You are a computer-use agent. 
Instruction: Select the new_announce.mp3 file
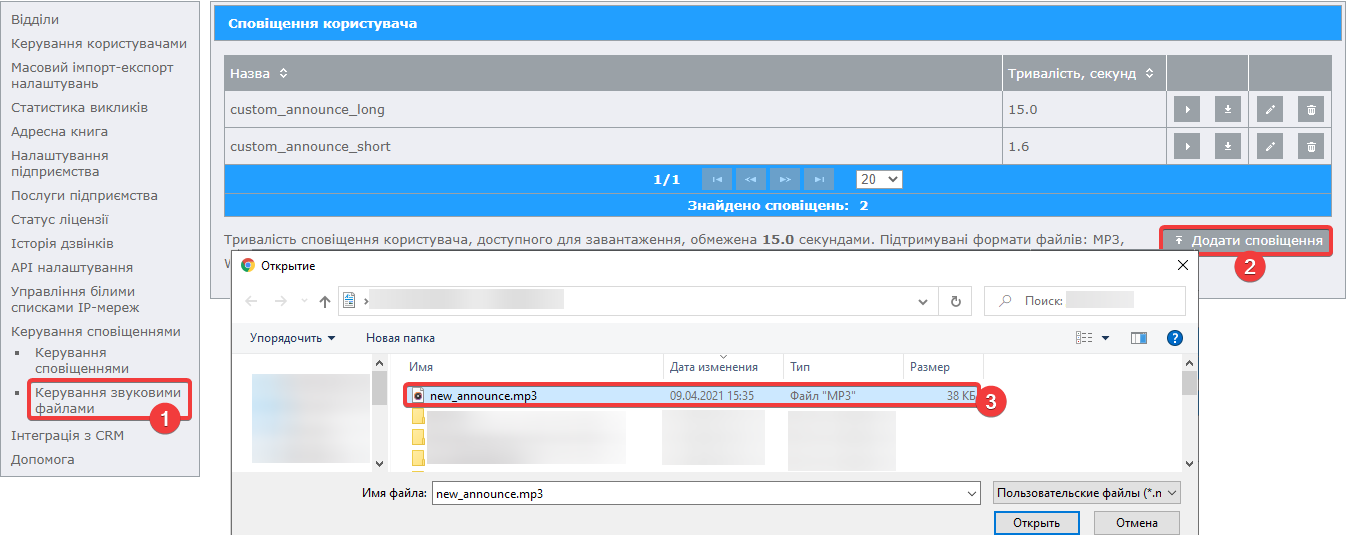tap(484, 395)
